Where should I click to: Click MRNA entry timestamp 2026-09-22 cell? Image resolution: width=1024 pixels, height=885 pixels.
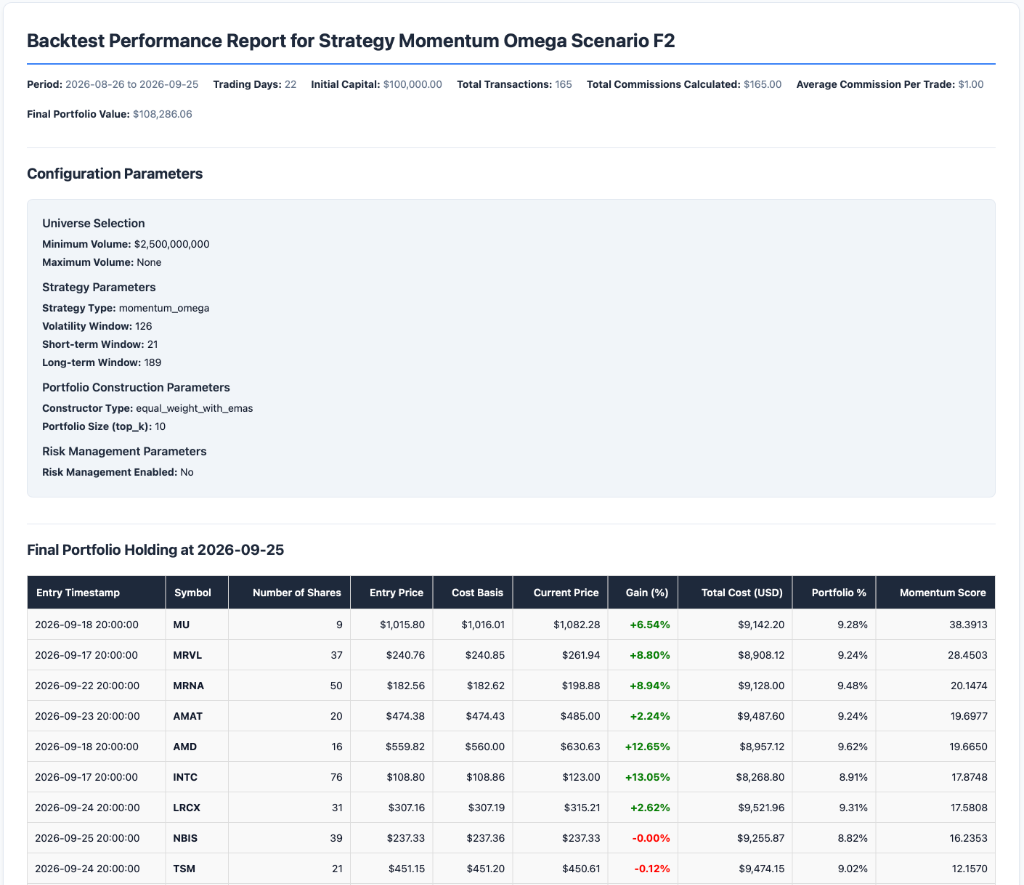point(96,686)
